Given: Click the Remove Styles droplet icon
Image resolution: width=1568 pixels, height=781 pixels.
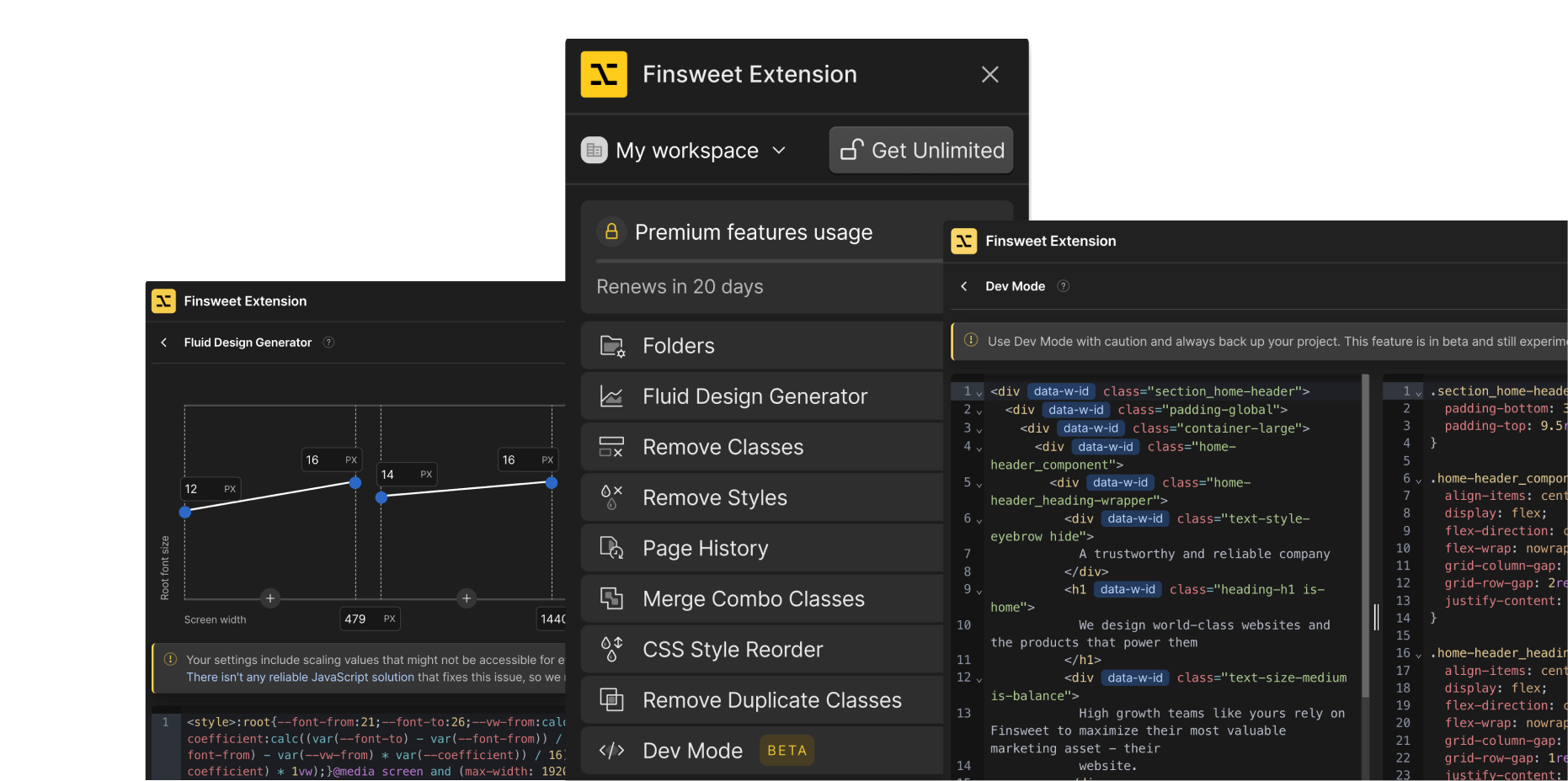Looking at the screenshot, I should 611,497.
